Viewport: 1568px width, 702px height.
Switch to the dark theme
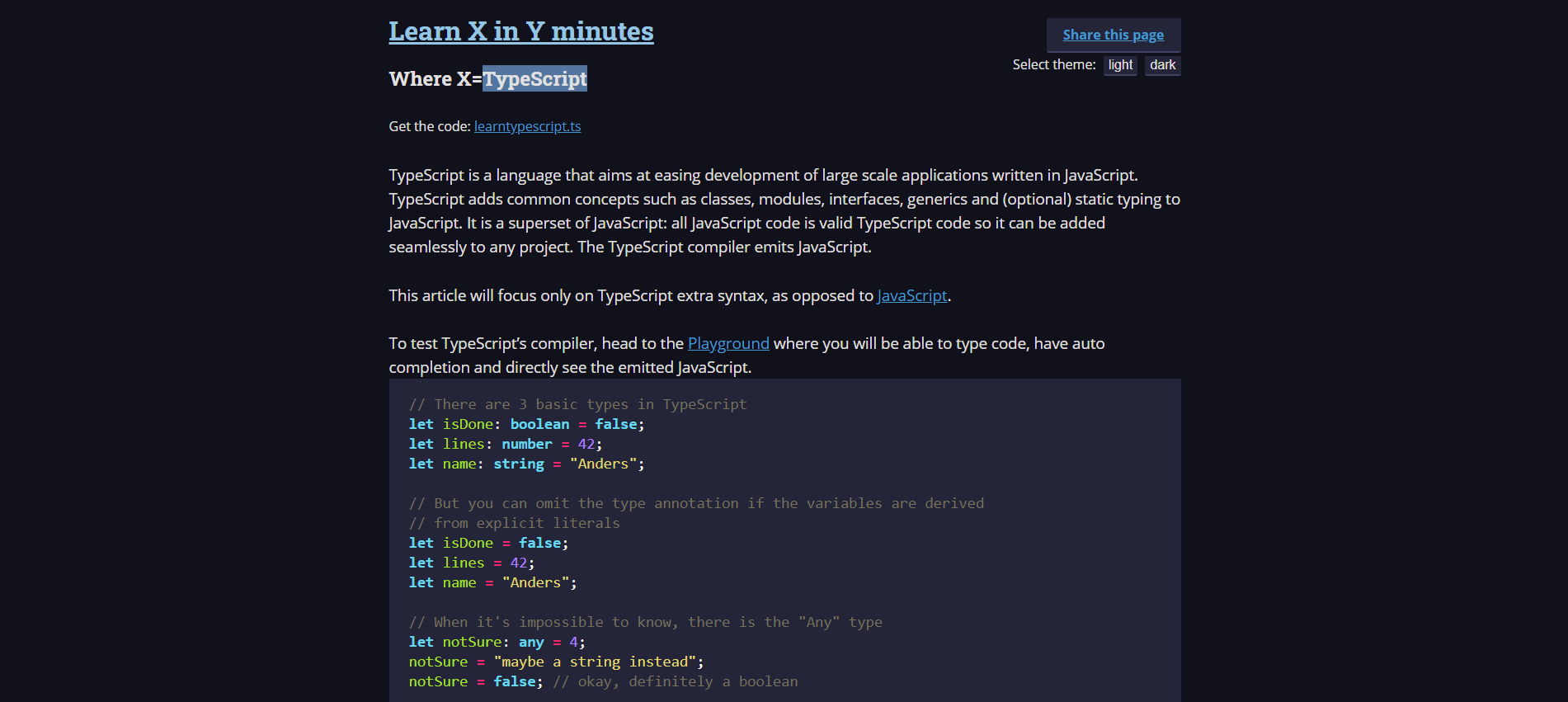[x=1162, y=65]
